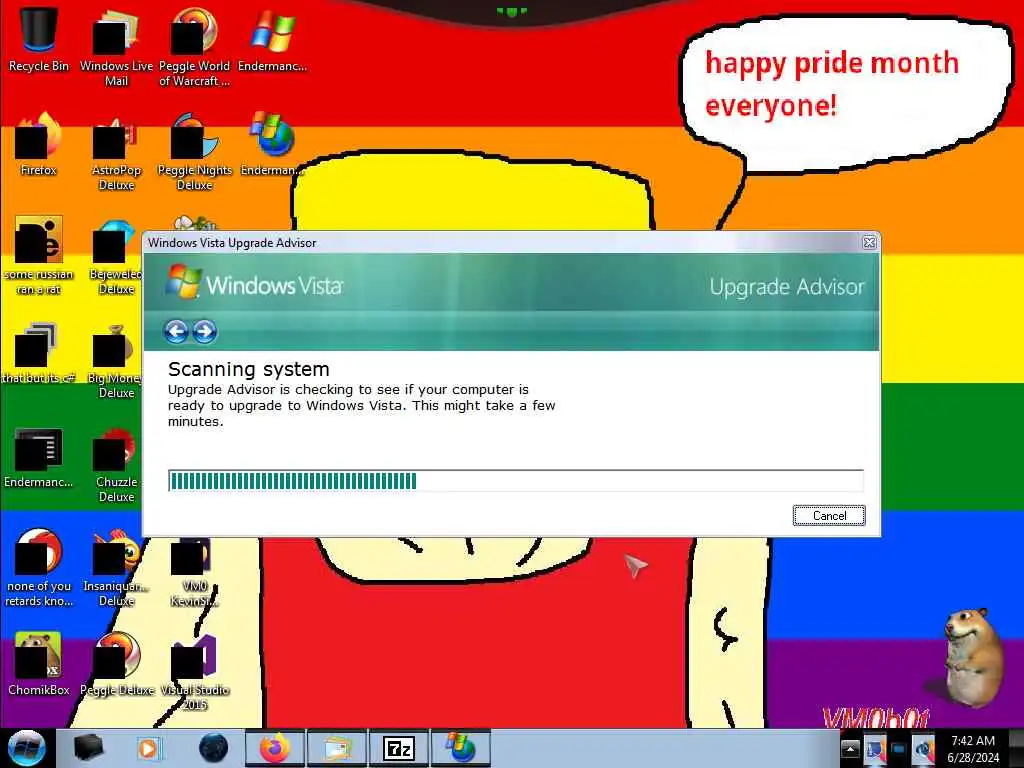The width and height of the screenshot is (1024, 768).
Task: Click the Firefox taskbar button
Action: click(275, 748)
